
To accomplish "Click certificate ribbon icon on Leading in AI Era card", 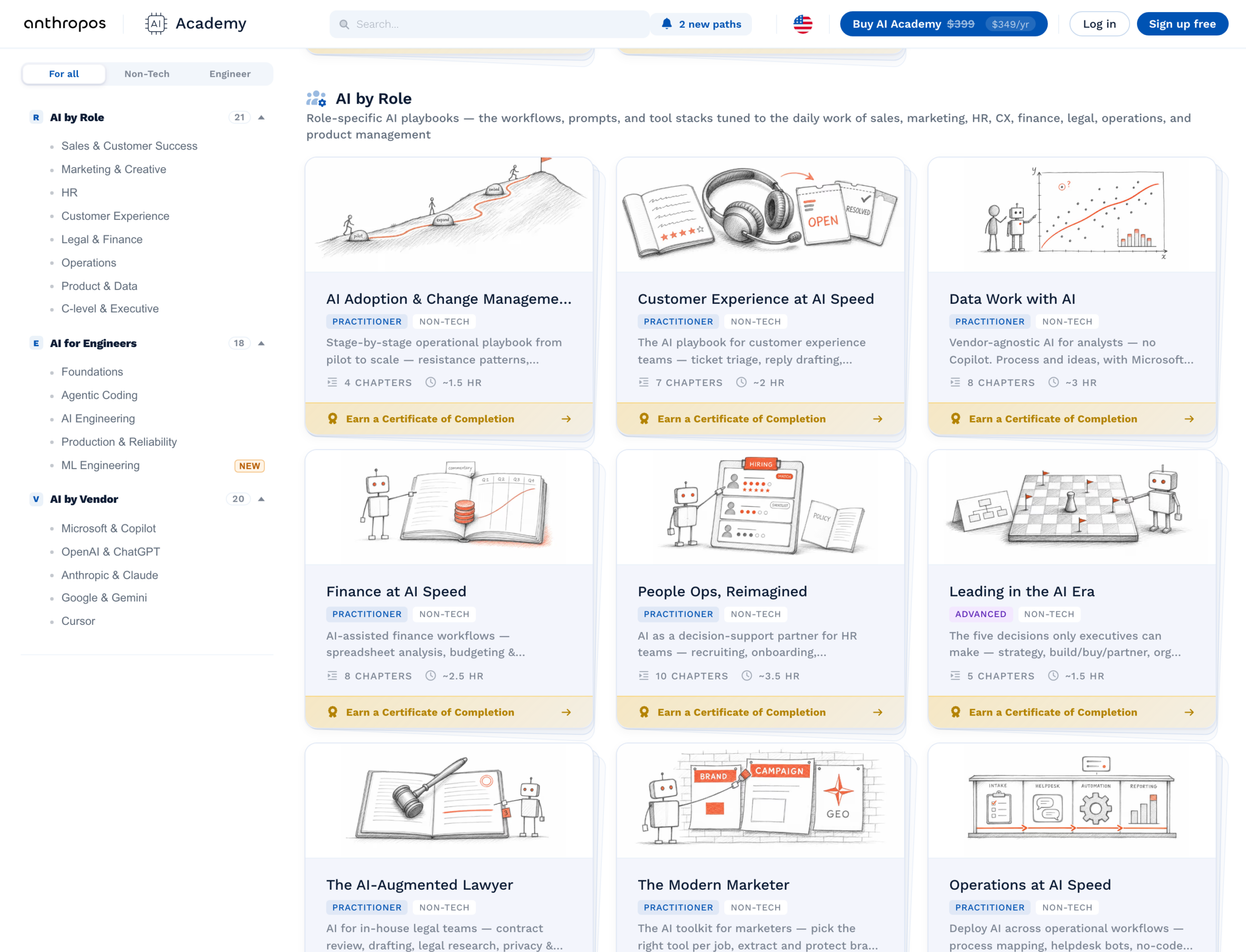I will (x=956, y=713).
